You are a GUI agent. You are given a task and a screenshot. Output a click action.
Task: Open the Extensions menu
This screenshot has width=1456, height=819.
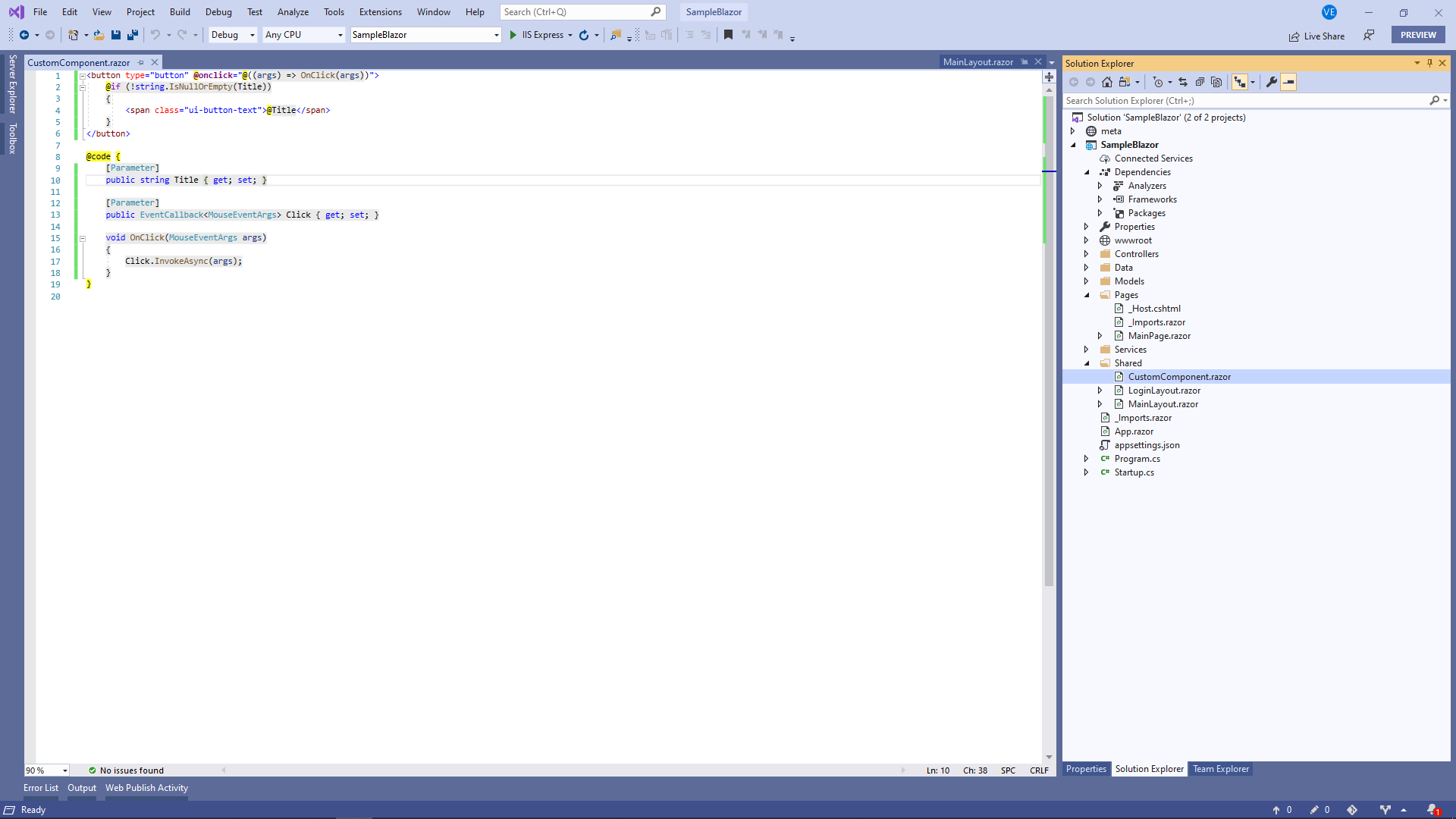(x=380, y=12)
